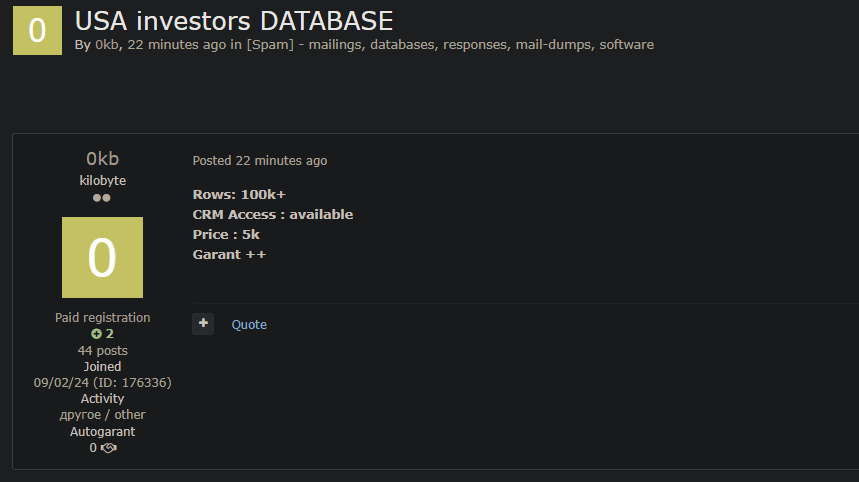This screenshot has width=859, height=482.
Task: Click the 'другое / other' activity value
Action: (102, 415)
